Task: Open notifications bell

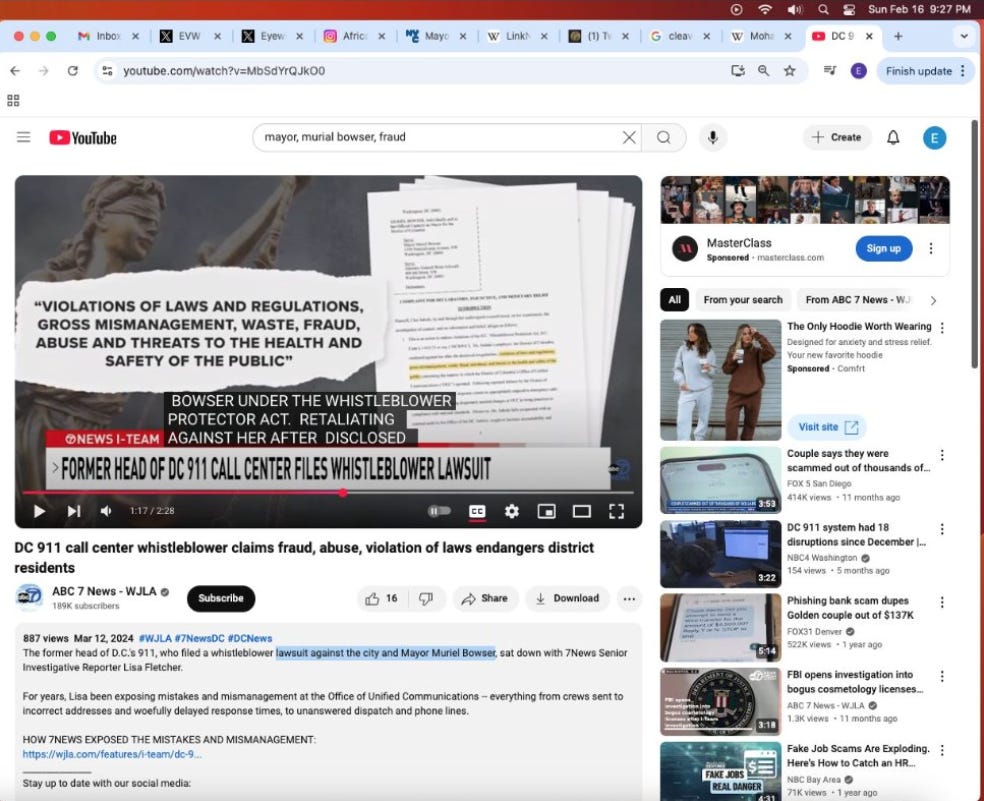Action: click(x=893, y=137)
